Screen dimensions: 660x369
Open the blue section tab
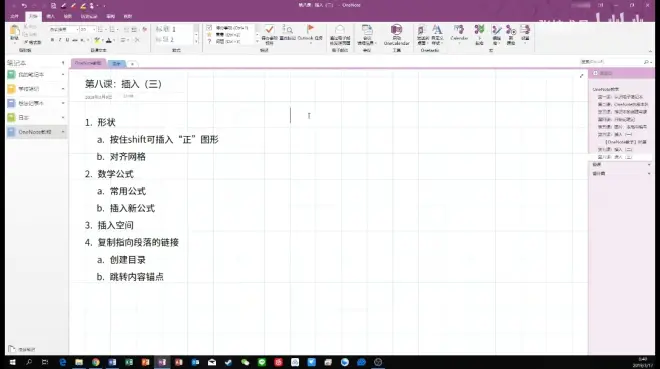pyautogui.click(x=117, y=64)
